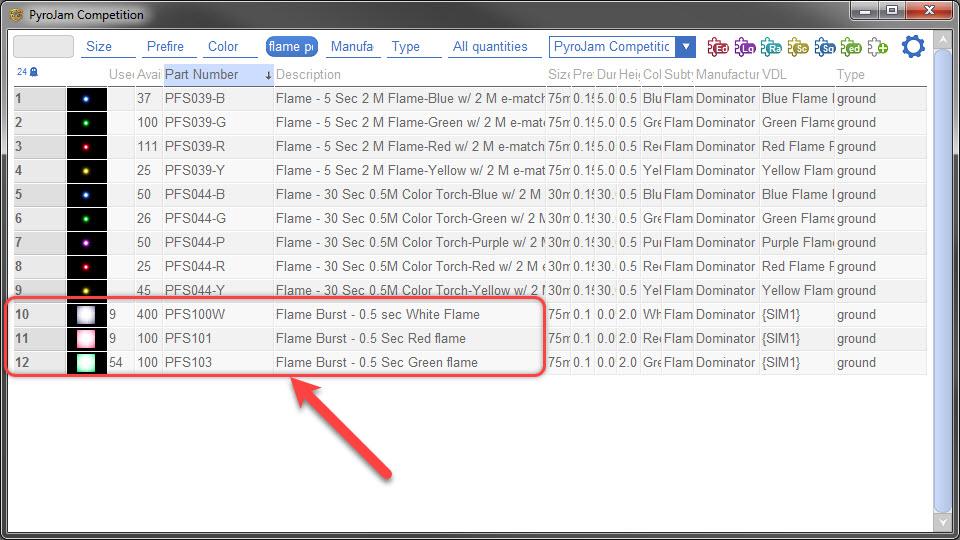Click the teal 'Ra' puzzle-piece icon
Viewport: 960px width, 540px height.
(x=771, y=47)
